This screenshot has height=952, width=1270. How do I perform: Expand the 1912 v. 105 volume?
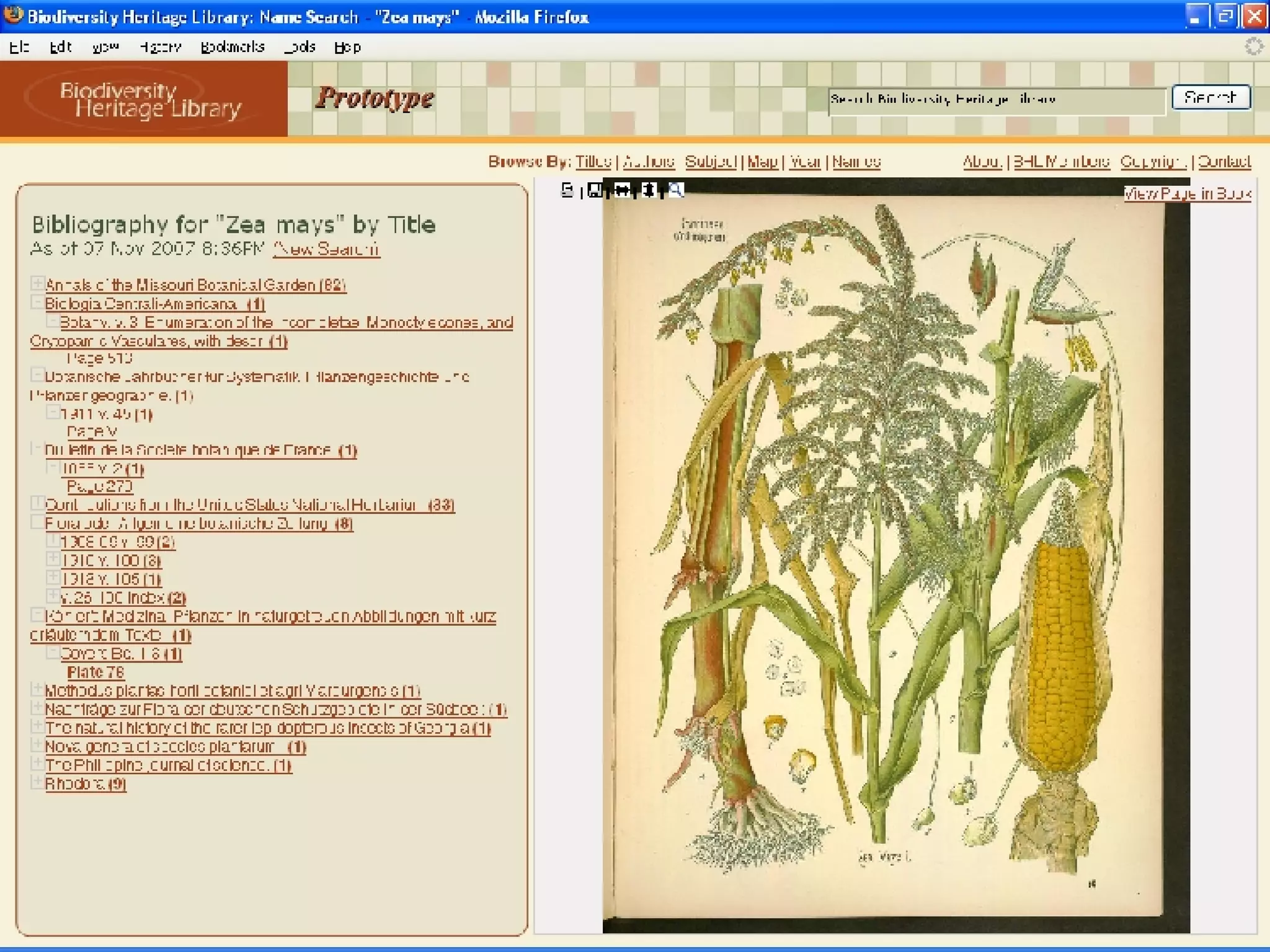click(53, 578)
